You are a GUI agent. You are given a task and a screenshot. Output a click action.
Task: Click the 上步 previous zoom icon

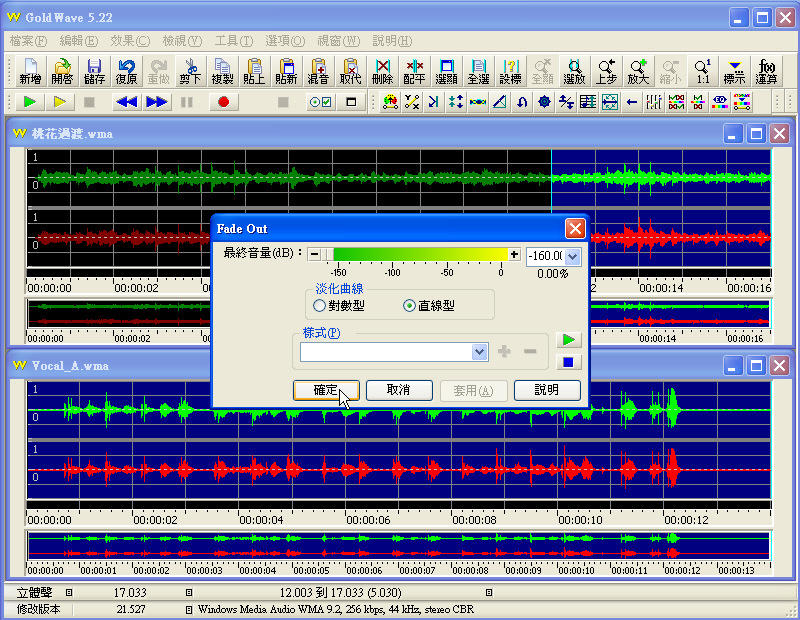point(607,71)
